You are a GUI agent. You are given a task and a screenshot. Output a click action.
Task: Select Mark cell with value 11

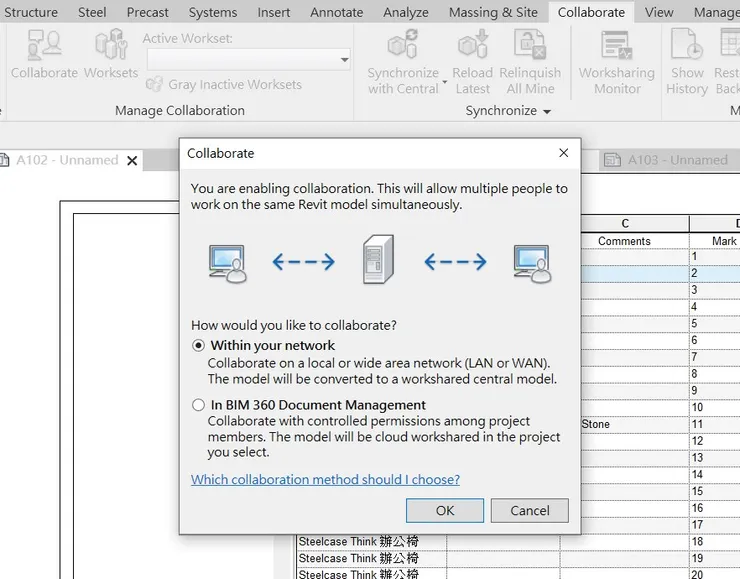pos(715,424)
